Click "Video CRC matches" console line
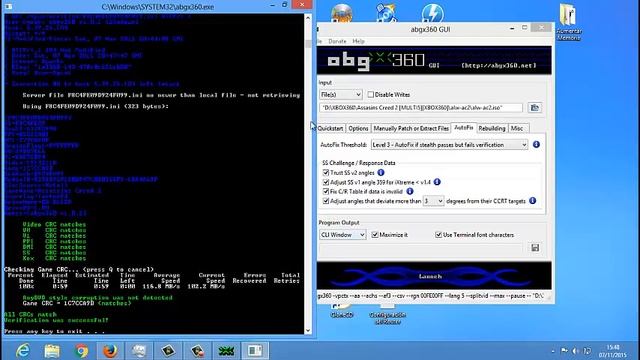 [x=54, y=224]
